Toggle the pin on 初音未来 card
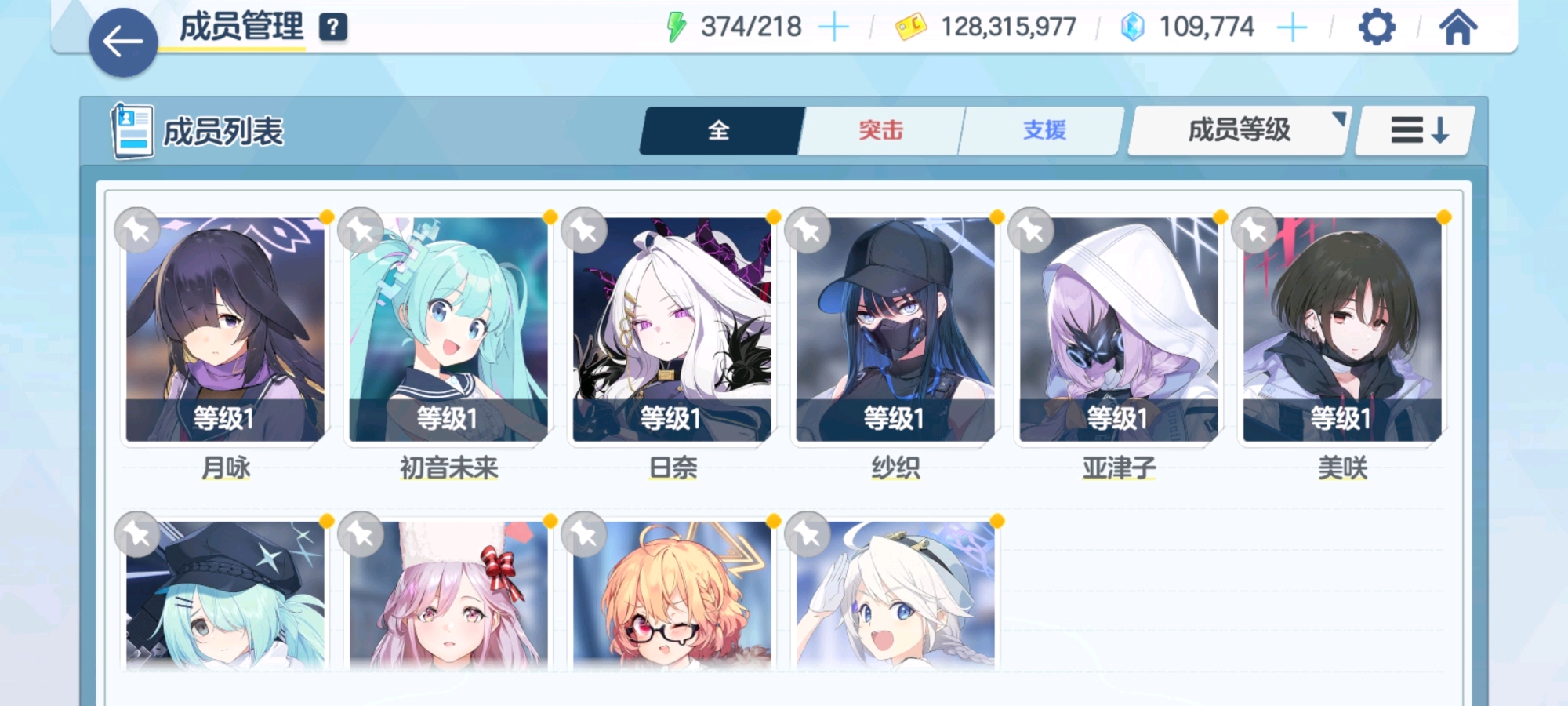 pyautogui.click(x=361, y=230)
